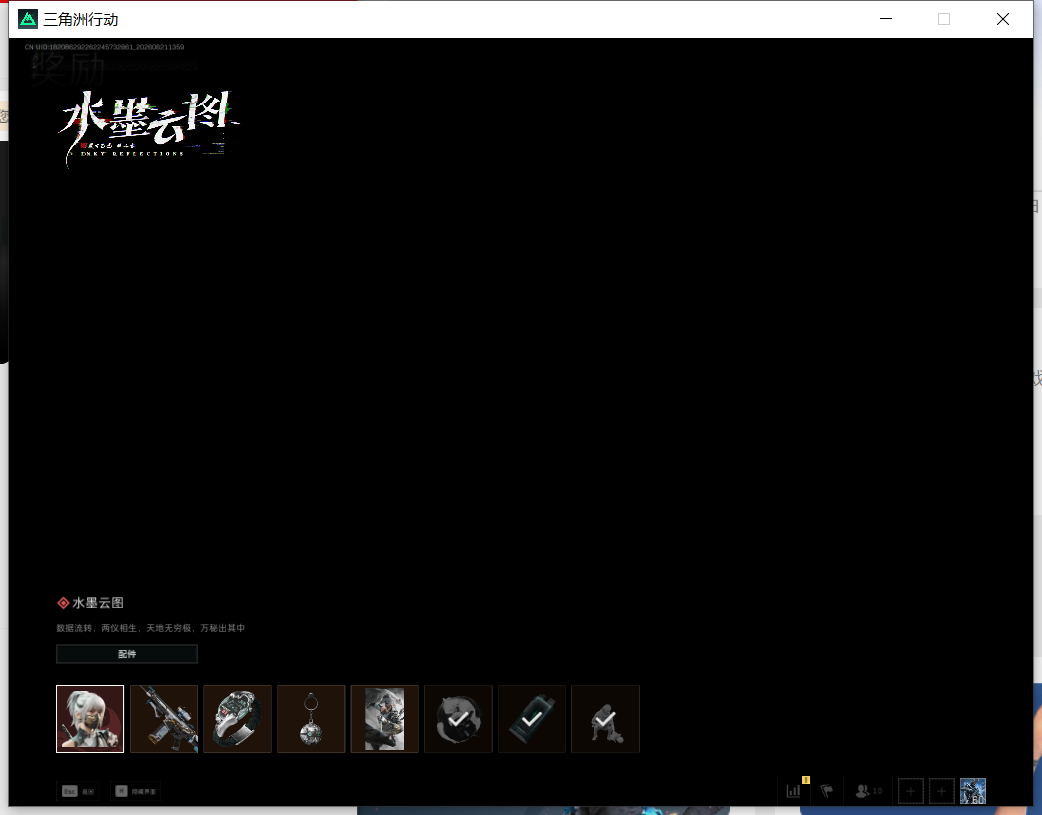Screen dimensions: 1042x815
Task: Select the checked dark green card reward
Action: 532,719
